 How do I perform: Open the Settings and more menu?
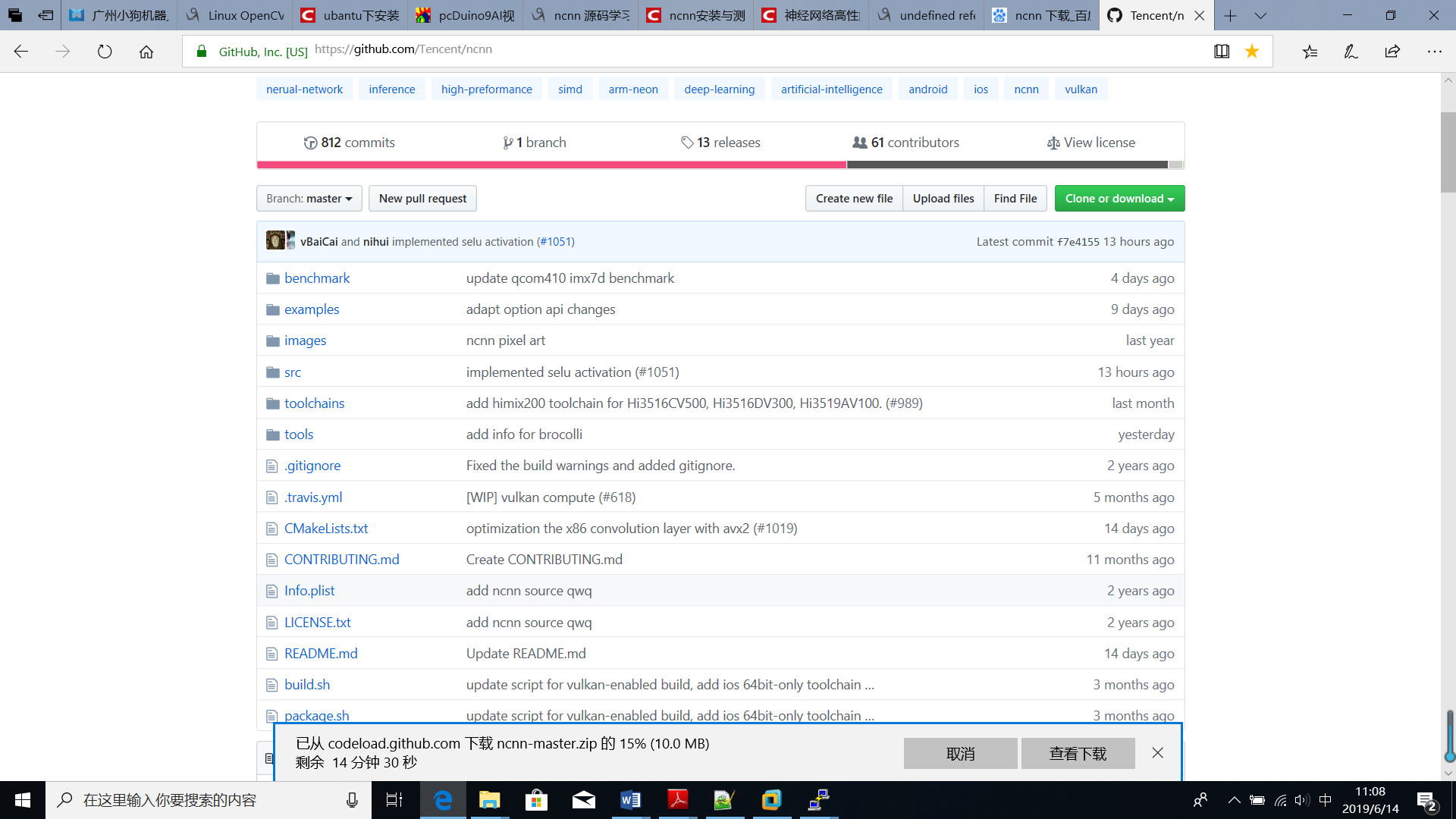[1436, 51]
